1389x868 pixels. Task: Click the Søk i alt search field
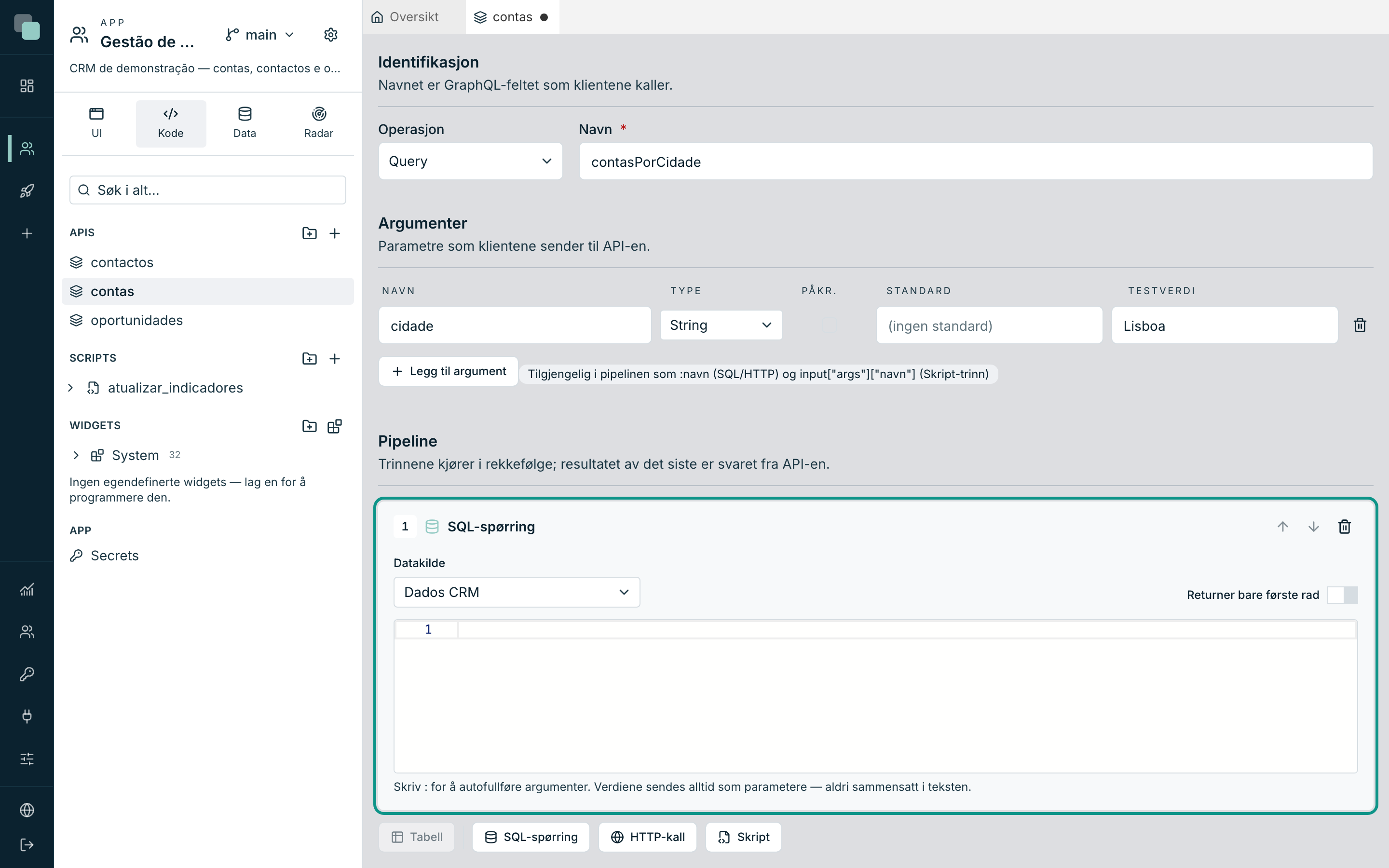coord(208,190)
